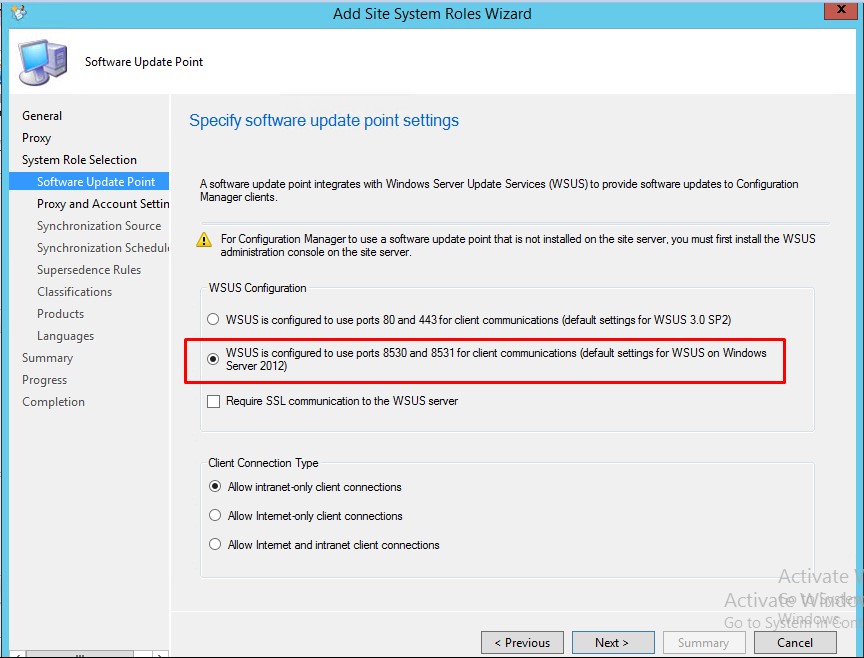Open Proxy and Account Settings step

(103, 204)
